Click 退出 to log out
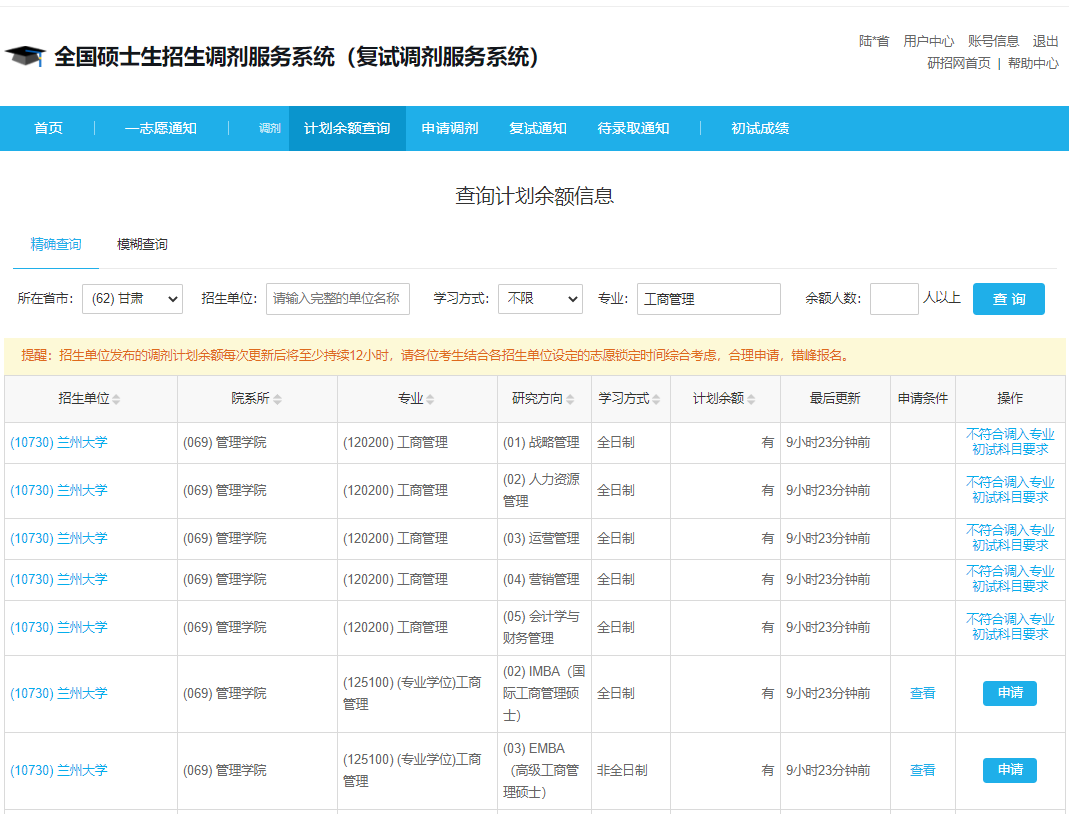 point(1047,40)
